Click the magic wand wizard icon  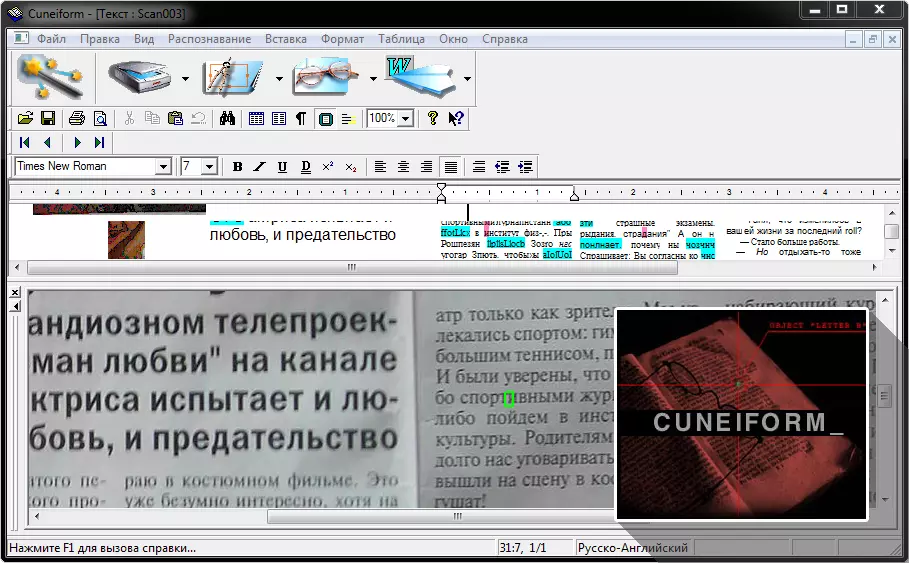tap(49, 76)
